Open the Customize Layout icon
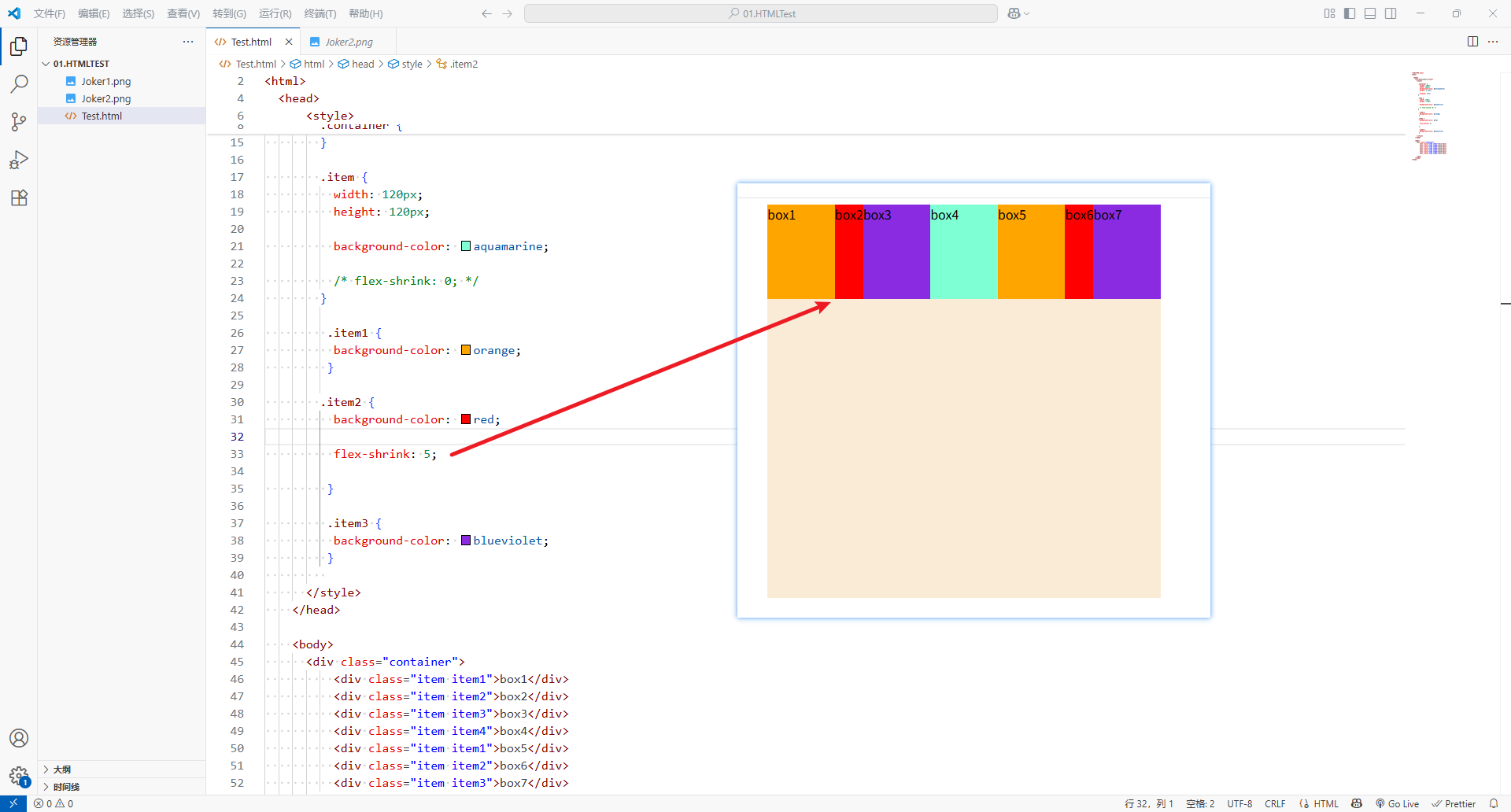Screen dimensions: 1511x812 (1329, 13)
